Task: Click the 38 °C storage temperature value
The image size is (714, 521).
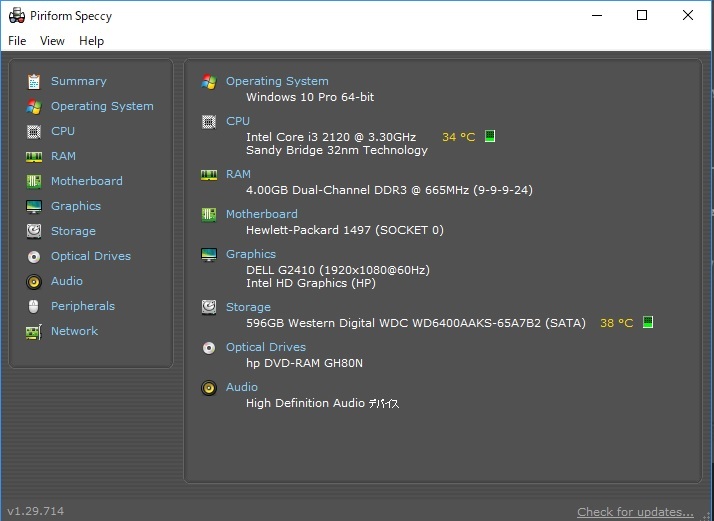Action: (x=617, y=323)
